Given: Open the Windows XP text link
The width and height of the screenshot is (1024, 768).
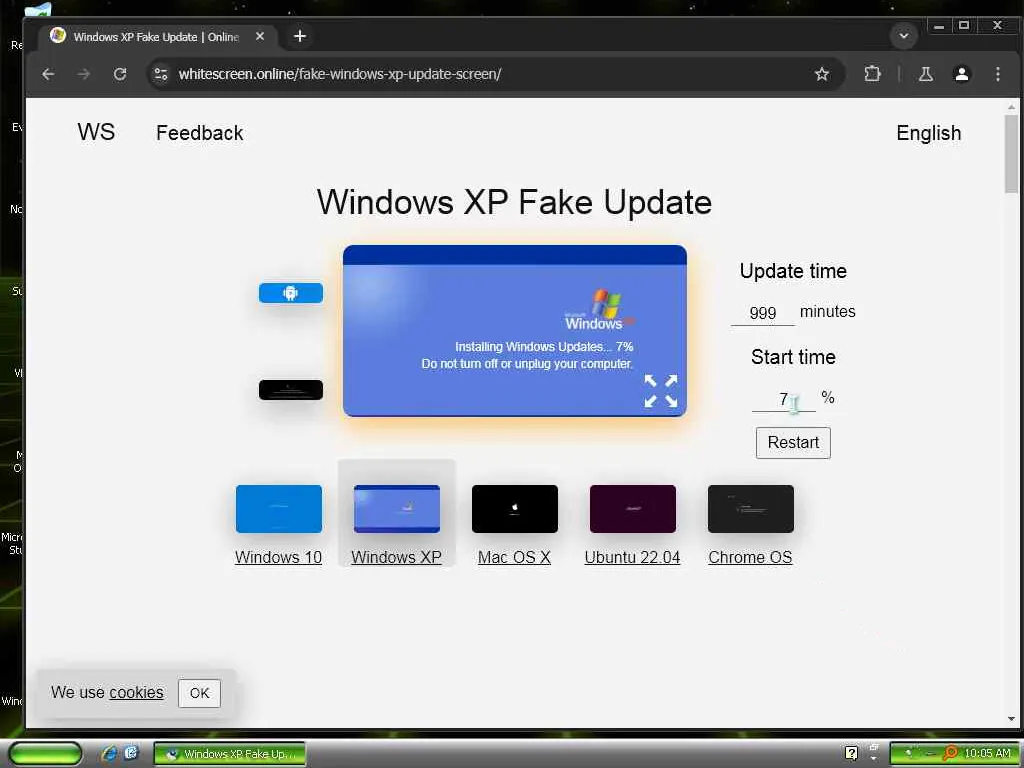Looking at the screenshot, I should pos(396,557).
